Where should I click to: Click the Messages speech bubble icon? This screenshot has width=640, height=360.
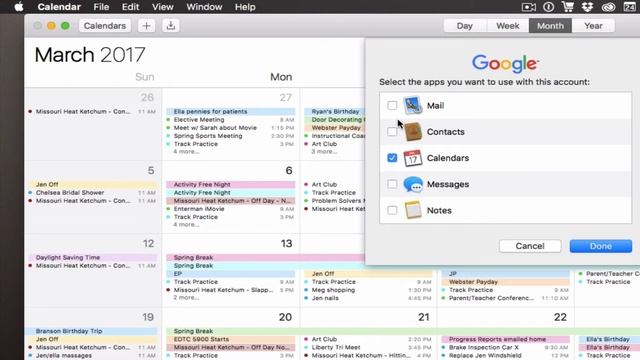(413, 184)
